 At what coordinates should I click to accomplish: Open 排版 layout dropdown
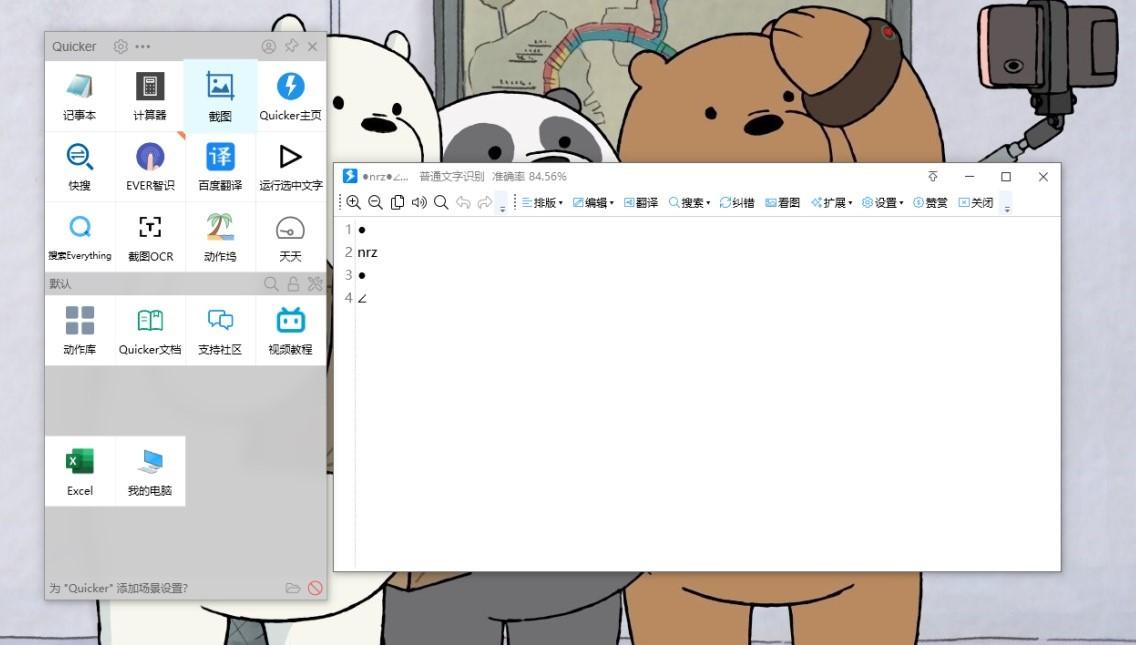point(543,203)
